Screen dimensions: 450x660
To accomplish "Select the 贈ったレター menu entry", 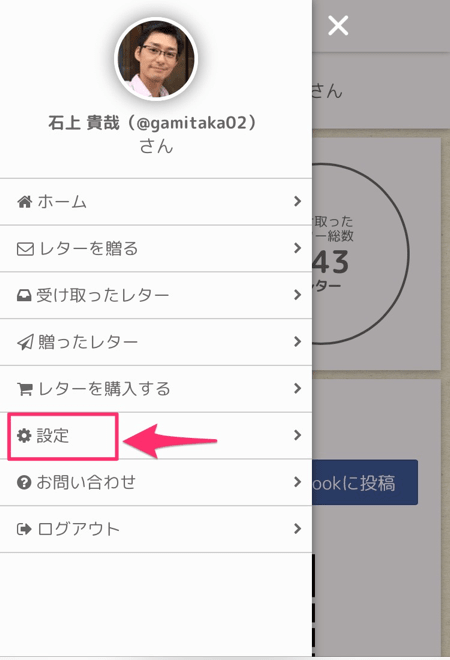I will (156, 342).
